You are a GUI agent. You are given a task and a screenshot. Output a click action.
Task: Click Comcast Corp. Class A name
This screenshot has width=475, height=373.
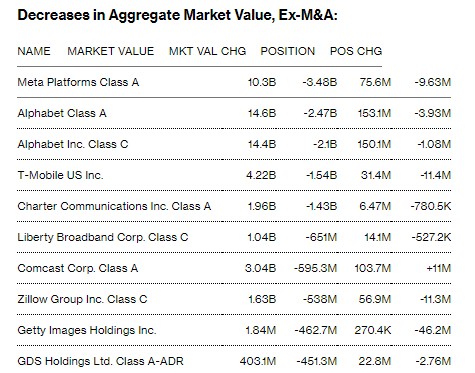coord(78,268)
